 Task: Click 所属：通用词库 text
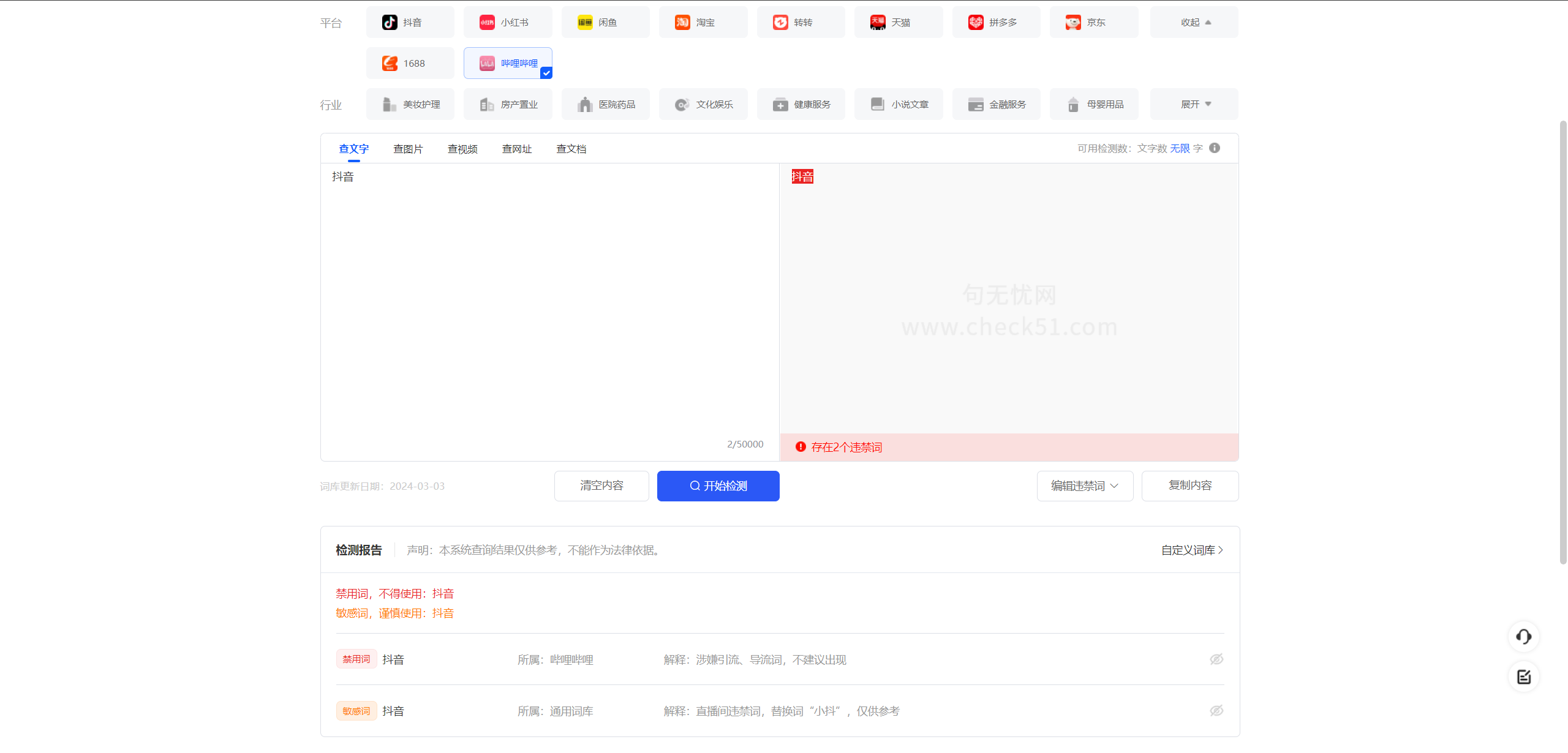coord(556,711)
